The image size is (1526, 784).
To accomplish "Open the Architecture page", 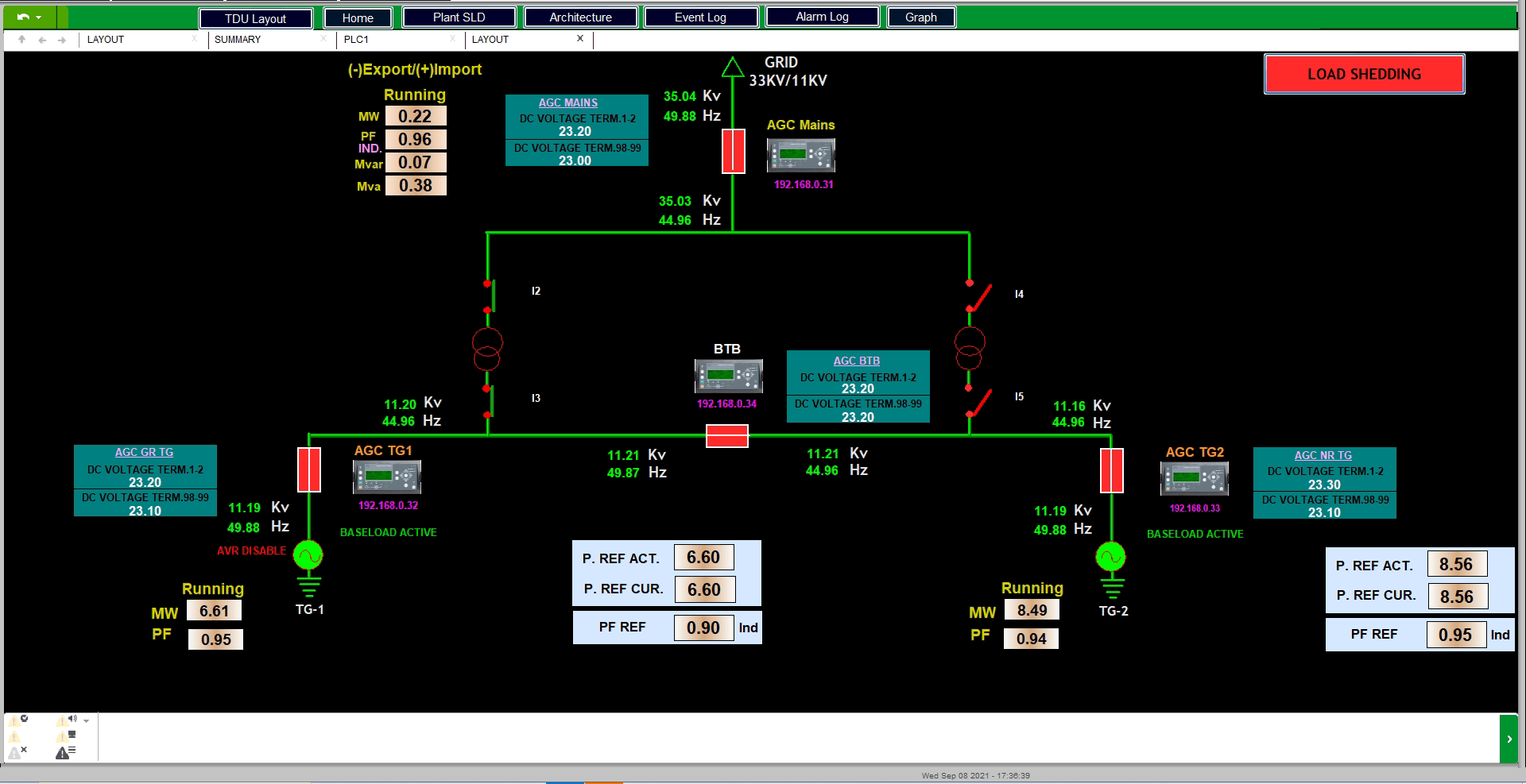I will (580, 17).
